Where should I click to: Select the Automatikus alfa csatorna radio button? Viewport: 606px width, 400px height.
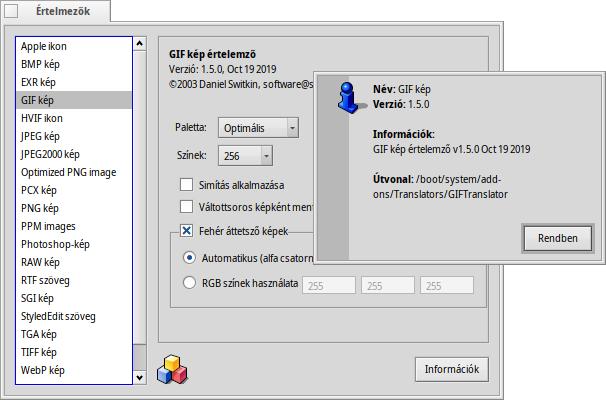pyautogui.click(x=190, y=257)
